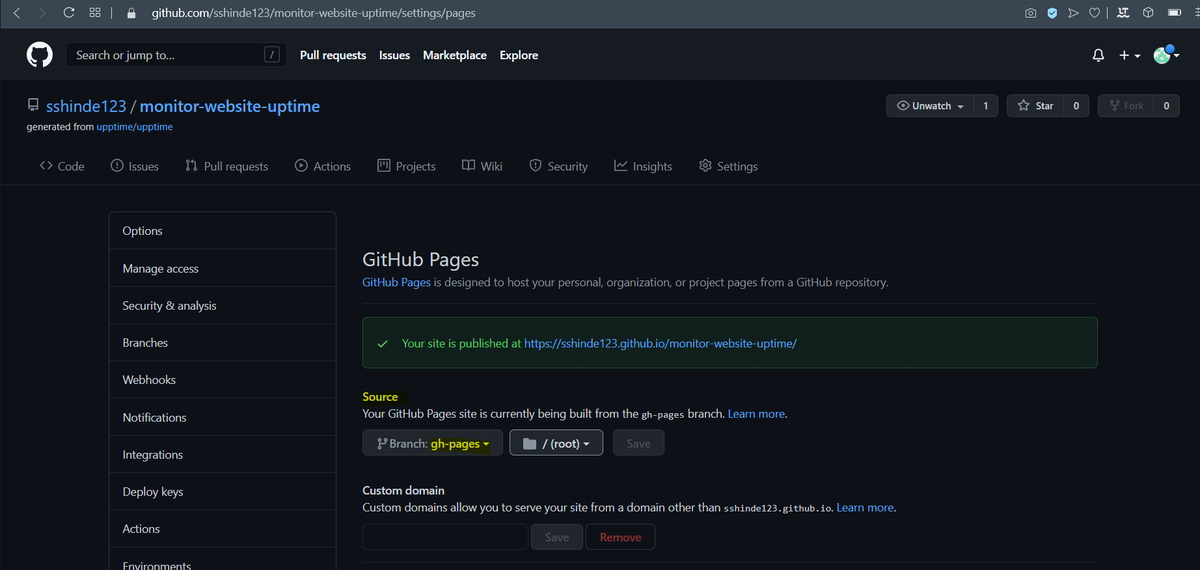The width and height of the screenshot is (1200, 570).
Task: Open the browser speed dial grid icon
Action: (94, 13)
